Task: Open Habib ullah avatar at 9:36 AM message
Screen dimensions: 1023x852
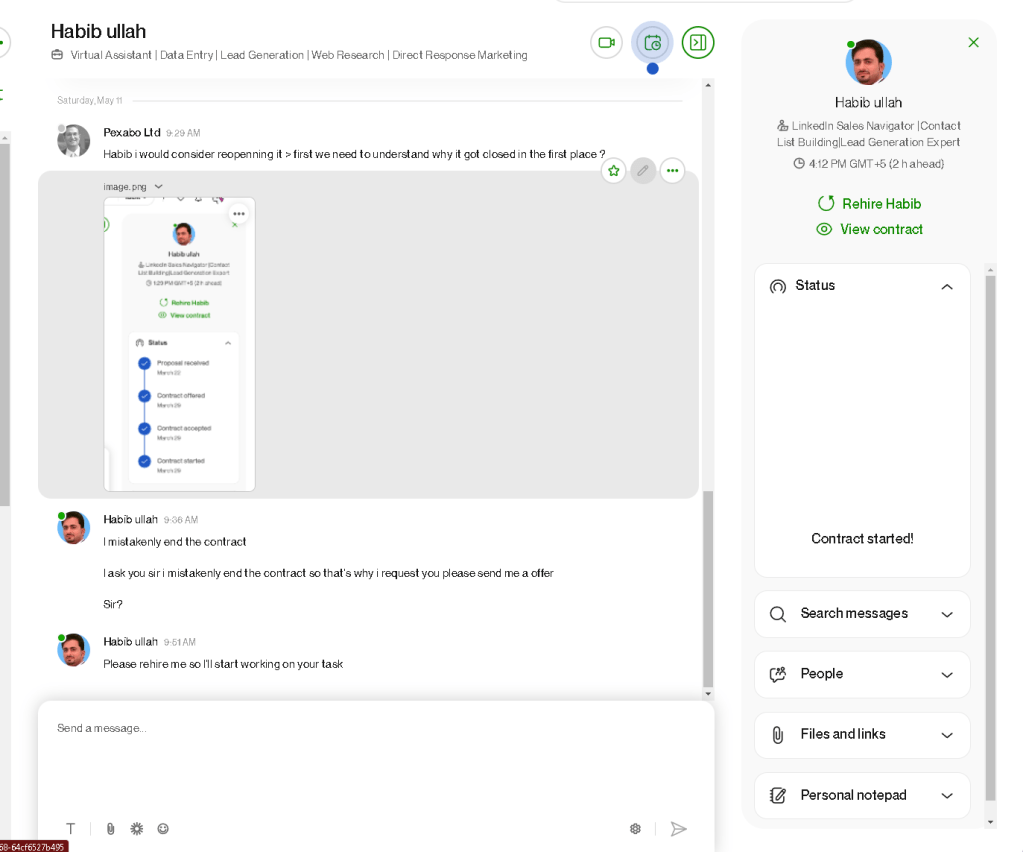Action: 73,528
